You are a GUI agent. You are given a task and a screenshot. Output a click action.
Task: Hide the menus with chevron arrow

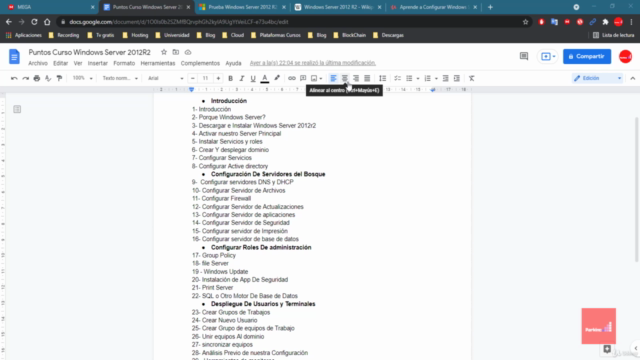[x=633, y=78]
